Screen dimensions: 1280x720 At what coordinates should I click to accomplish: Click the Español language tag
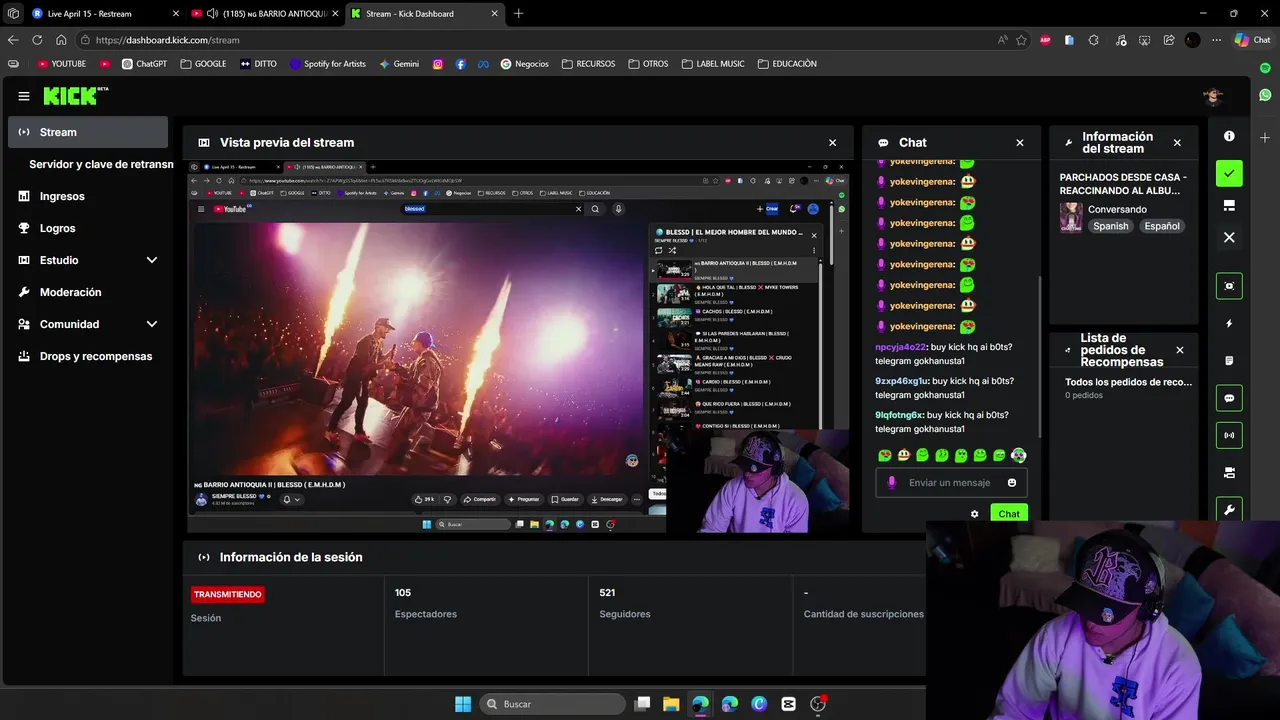coord(1162,226)
